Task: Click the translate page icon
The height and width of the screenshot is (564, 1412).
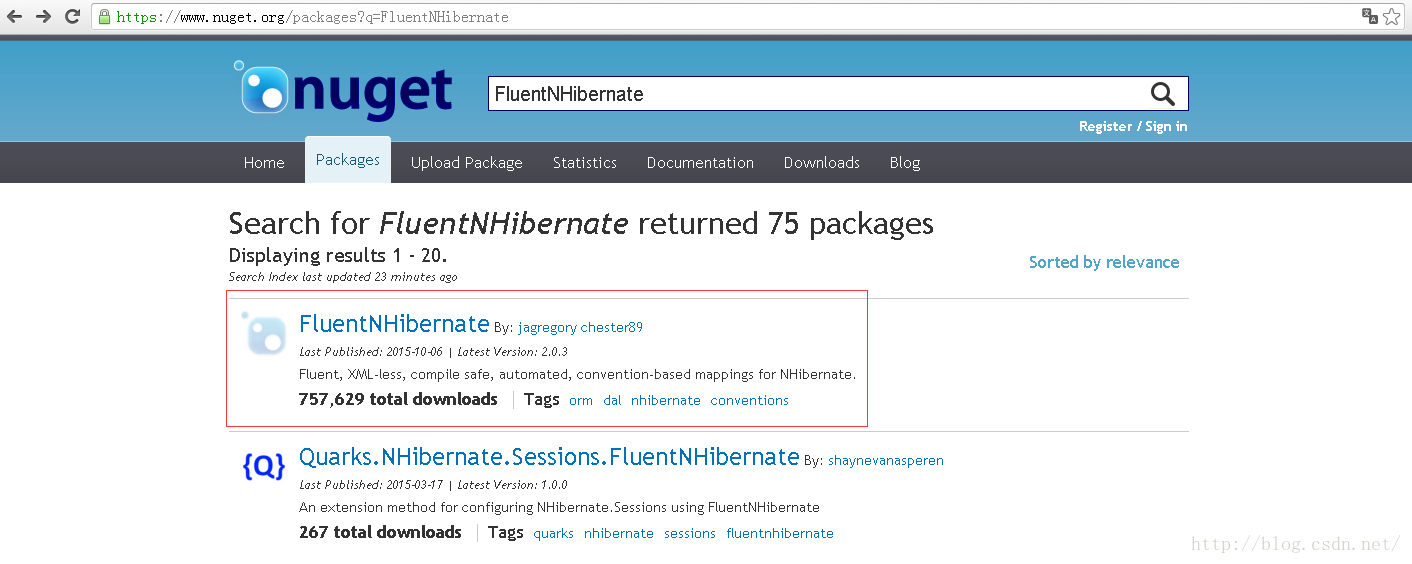Action: pos(1369,17)
